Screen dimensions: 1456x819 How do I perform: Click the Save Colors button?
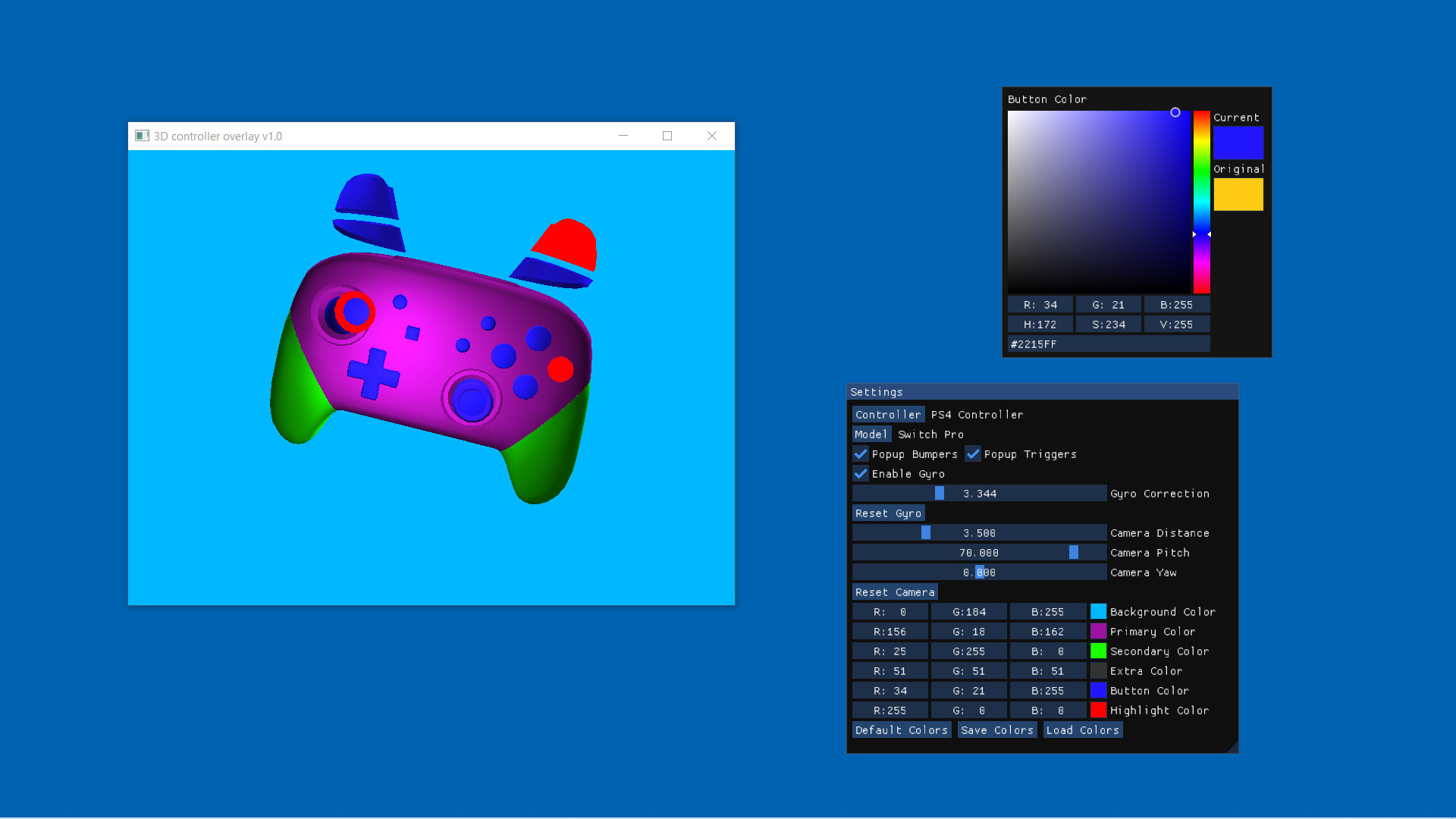[997, 730]
